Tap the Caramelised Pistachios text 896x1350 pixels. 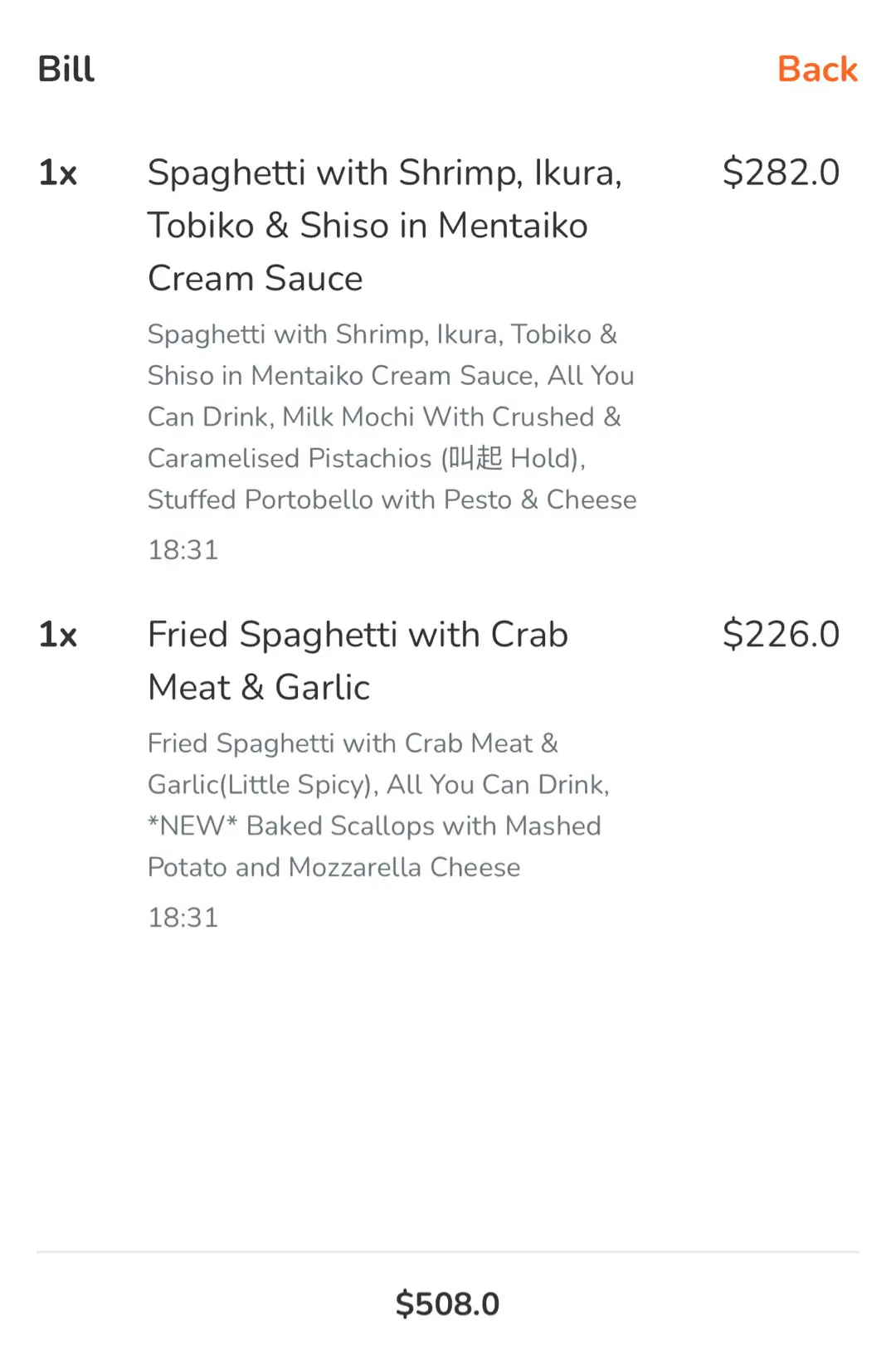[x=290, y=458]
